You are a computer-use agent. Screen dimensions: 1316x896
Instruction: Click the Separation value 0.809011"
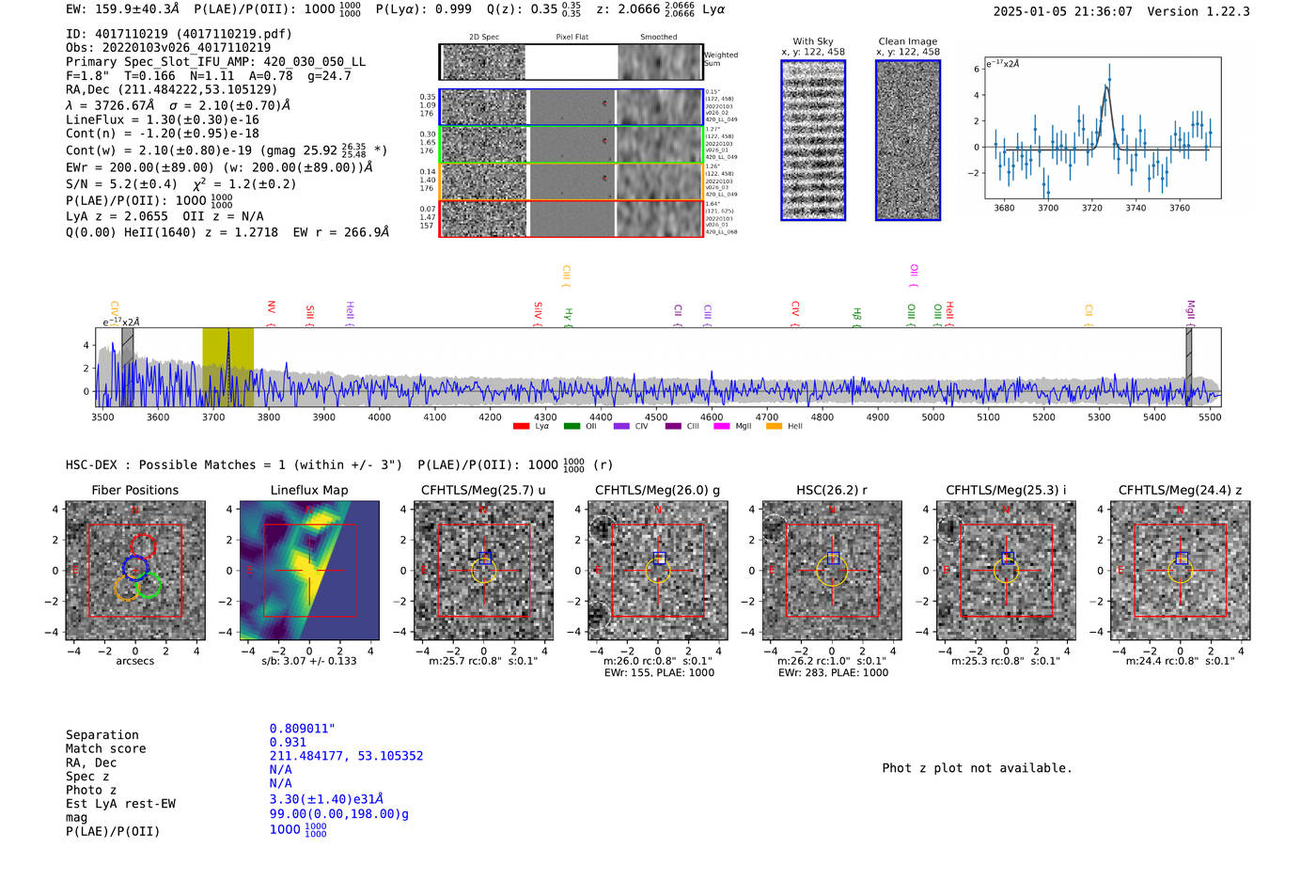click(303, 729)
